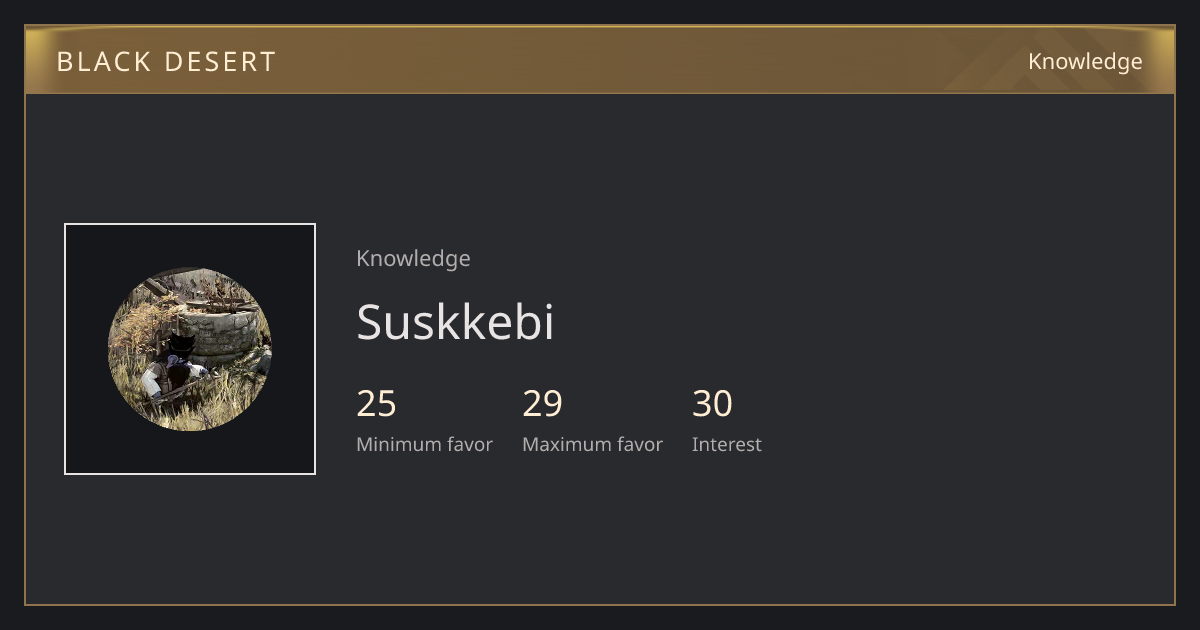Click the well in the Suskkebi image
The height and width of the screenshot is (630, 1200).
pyautogui.click(x=222, y=332)
